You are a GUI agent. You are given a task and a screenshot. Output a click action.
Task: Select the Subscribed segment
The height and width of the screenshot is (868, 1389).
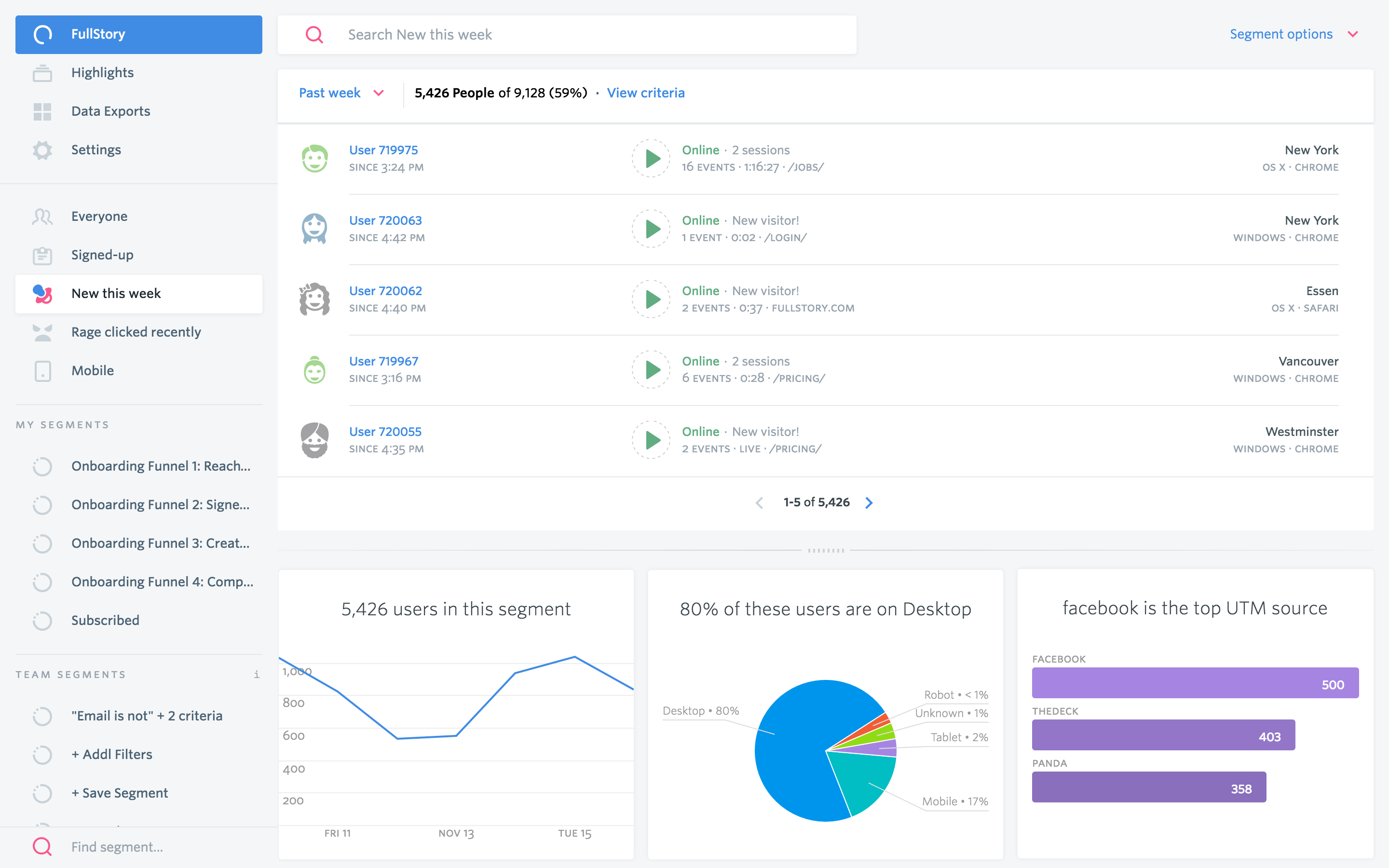click(x=105, y=621)
